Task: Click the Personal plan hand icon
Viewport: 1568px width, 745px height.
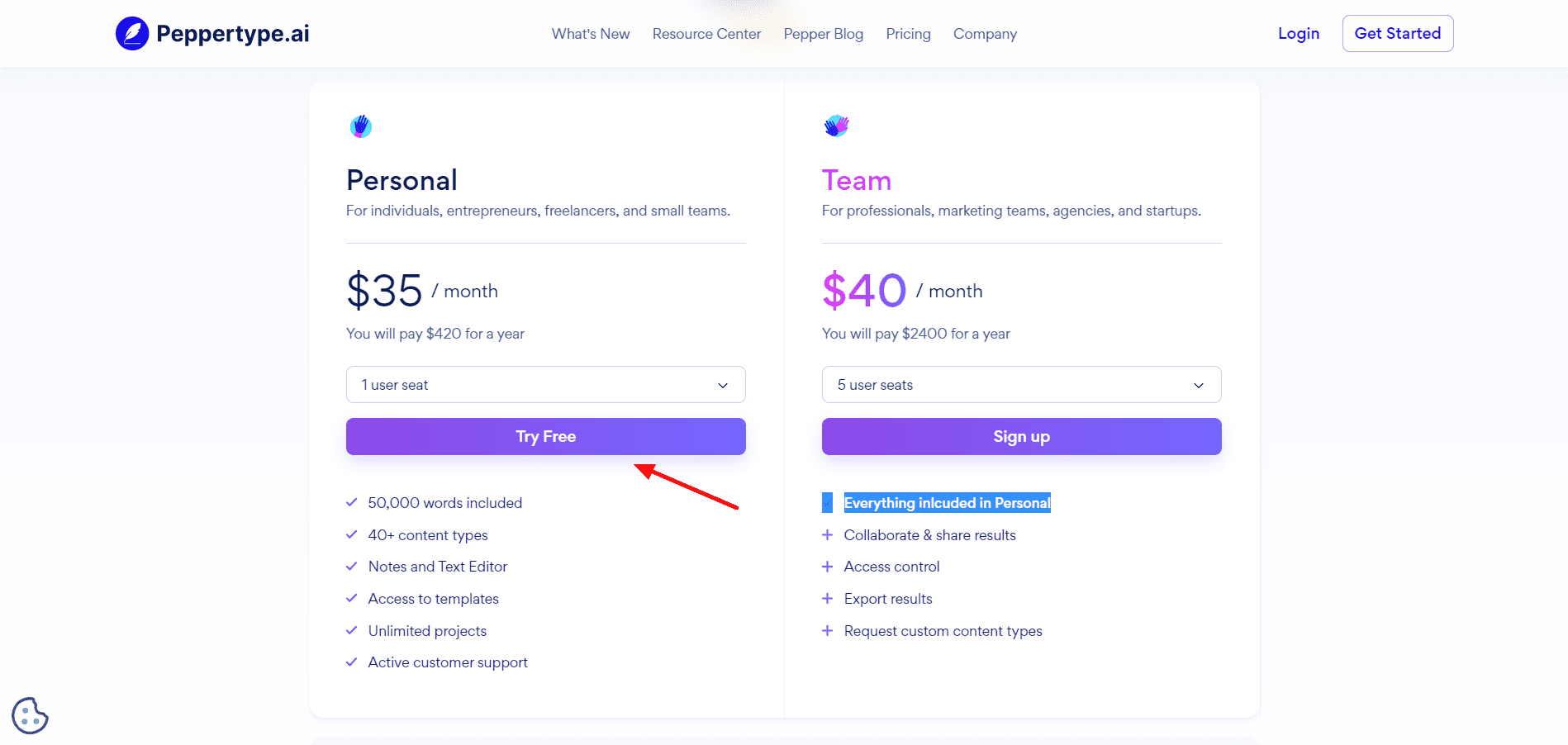Action: point(361,126)
